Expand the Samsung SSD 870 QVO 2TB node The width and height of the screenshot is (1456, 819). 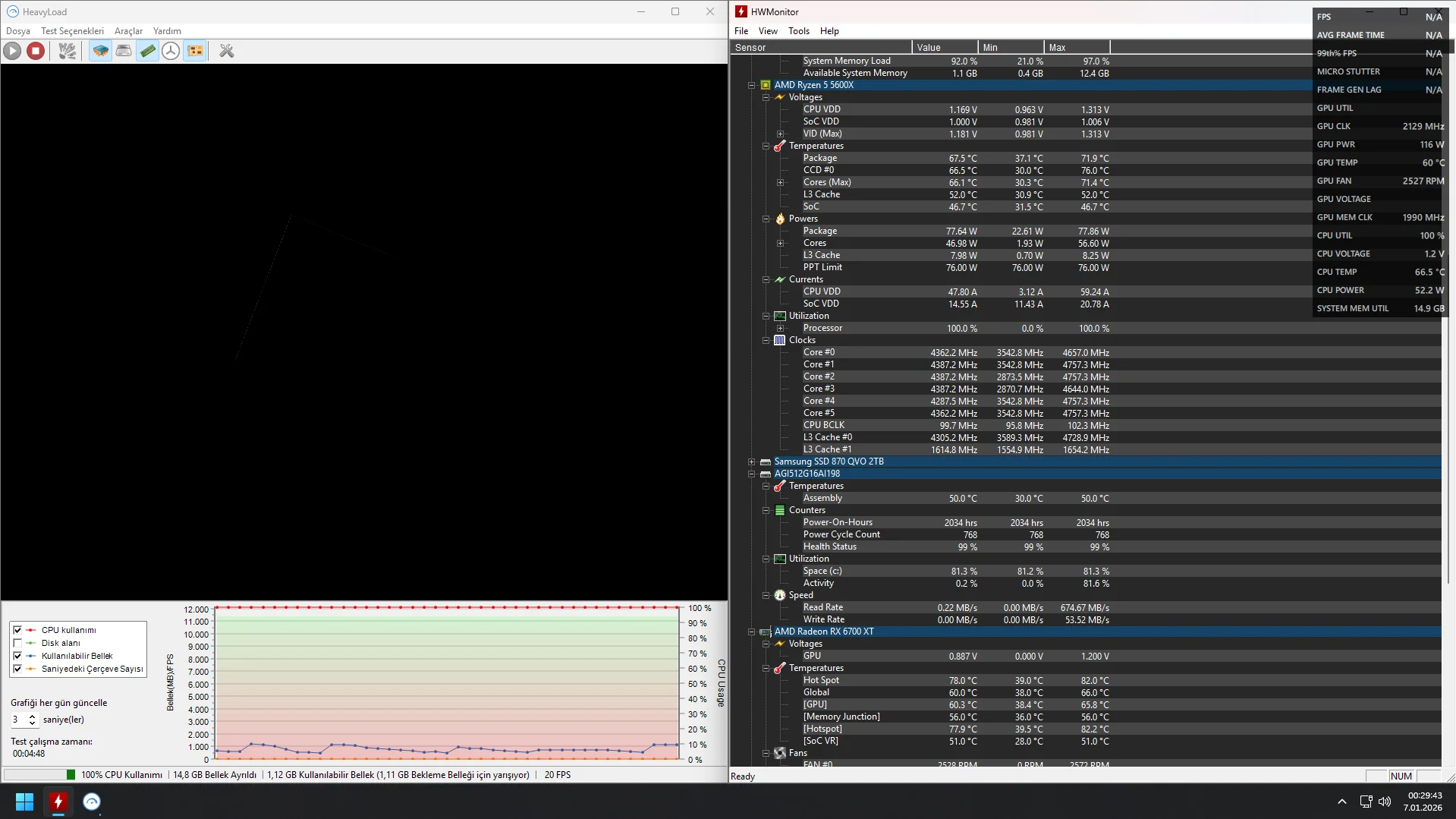tap(751, 461)
